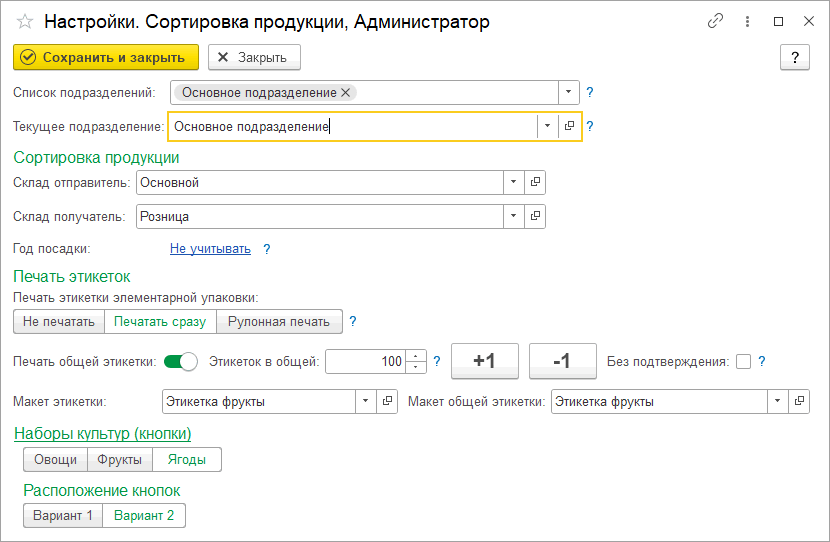Switch to the Овощи culture set
The width and height of the screenshot is (830, 542).
tap(55, 459)
